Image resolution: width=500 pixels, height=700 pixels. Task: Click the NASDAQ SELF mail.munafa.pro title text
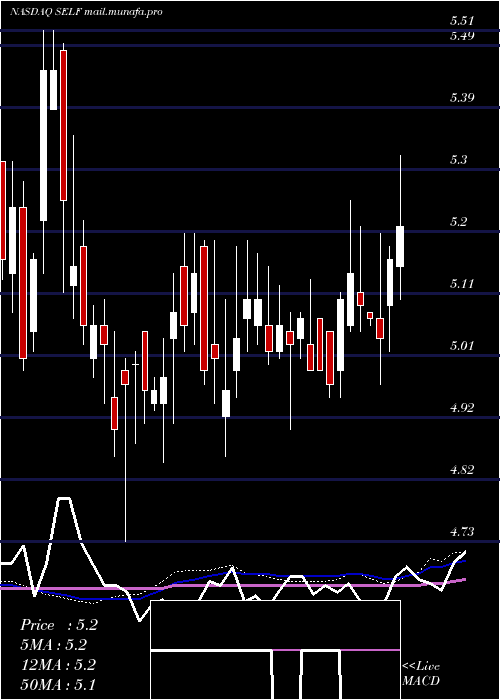[86, 12]
